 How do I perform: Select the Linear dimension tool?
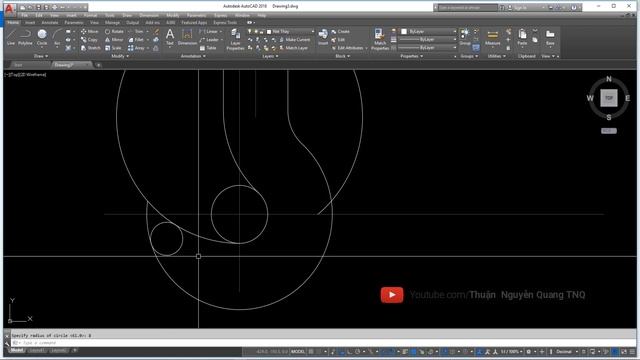click(209, 31)
